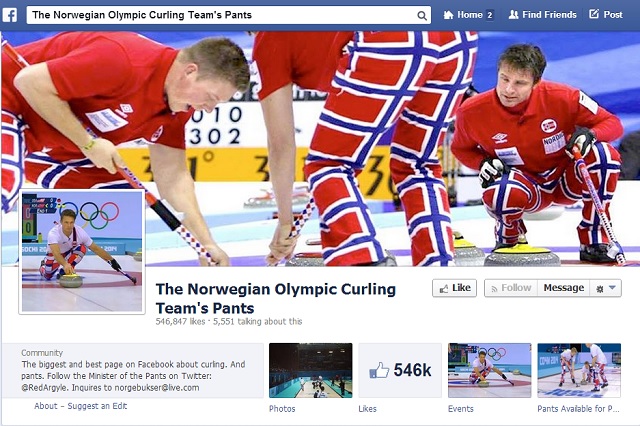
Task: Open the gear settings dropdown
Action: [x=606, y=288]
